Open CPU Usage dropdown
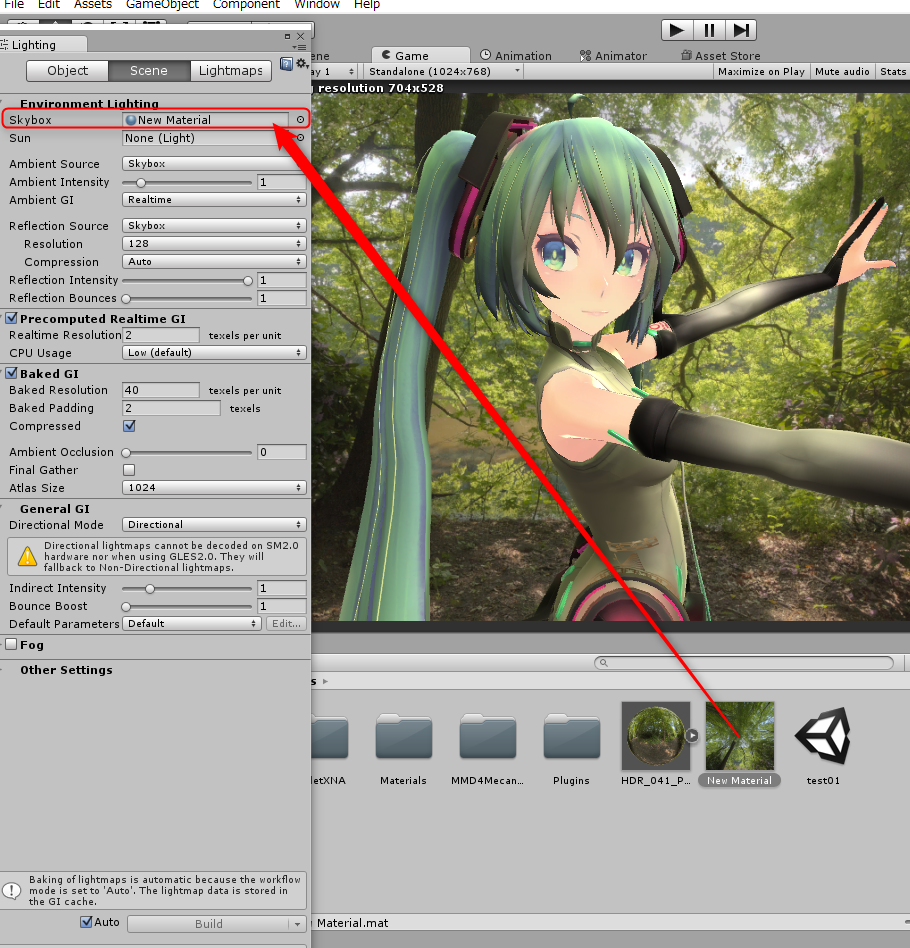Viewport: 910px width, 948px height. point(214,352)
